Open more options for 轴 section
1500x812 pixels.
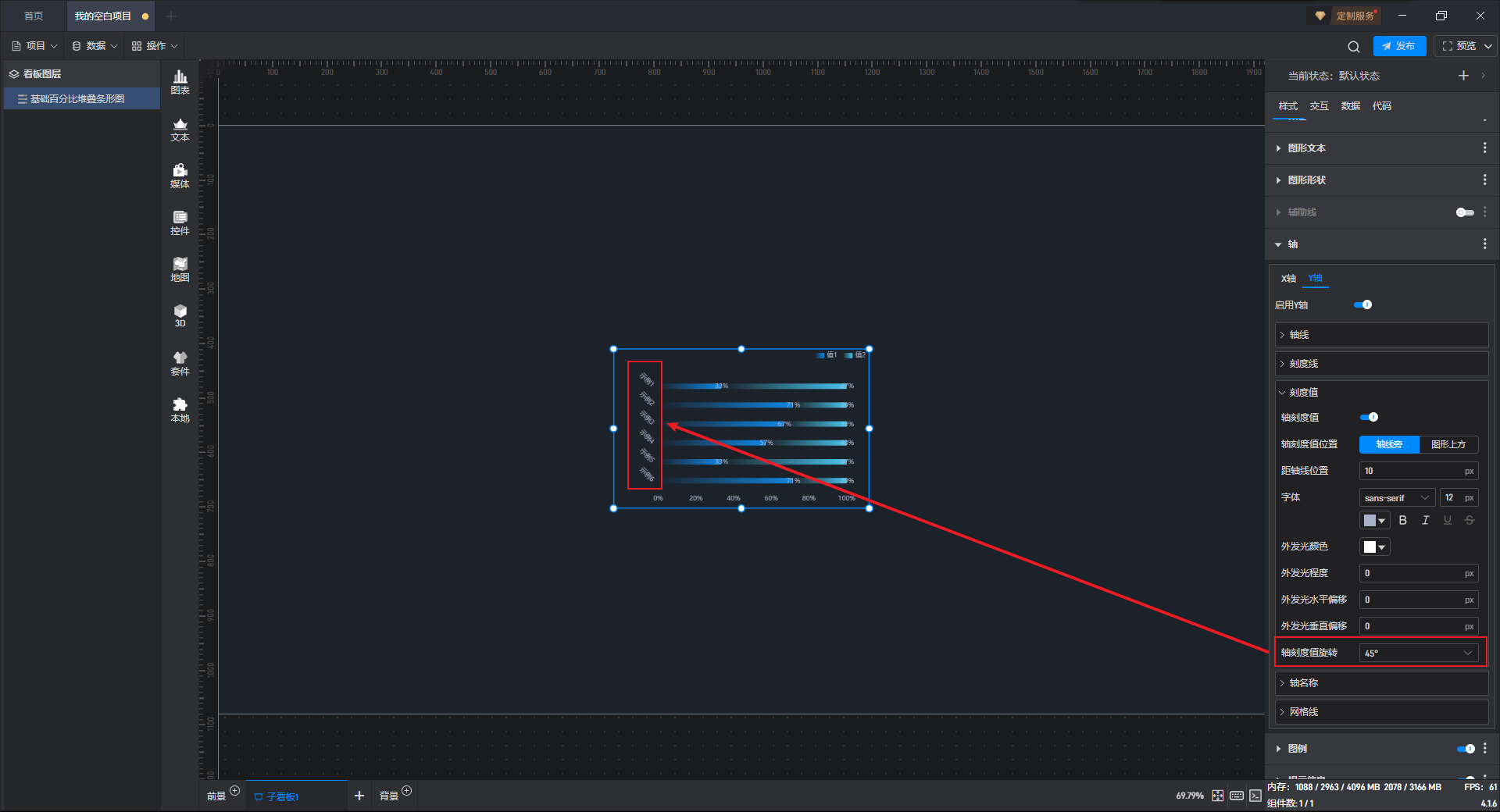tap(1484, 244)
